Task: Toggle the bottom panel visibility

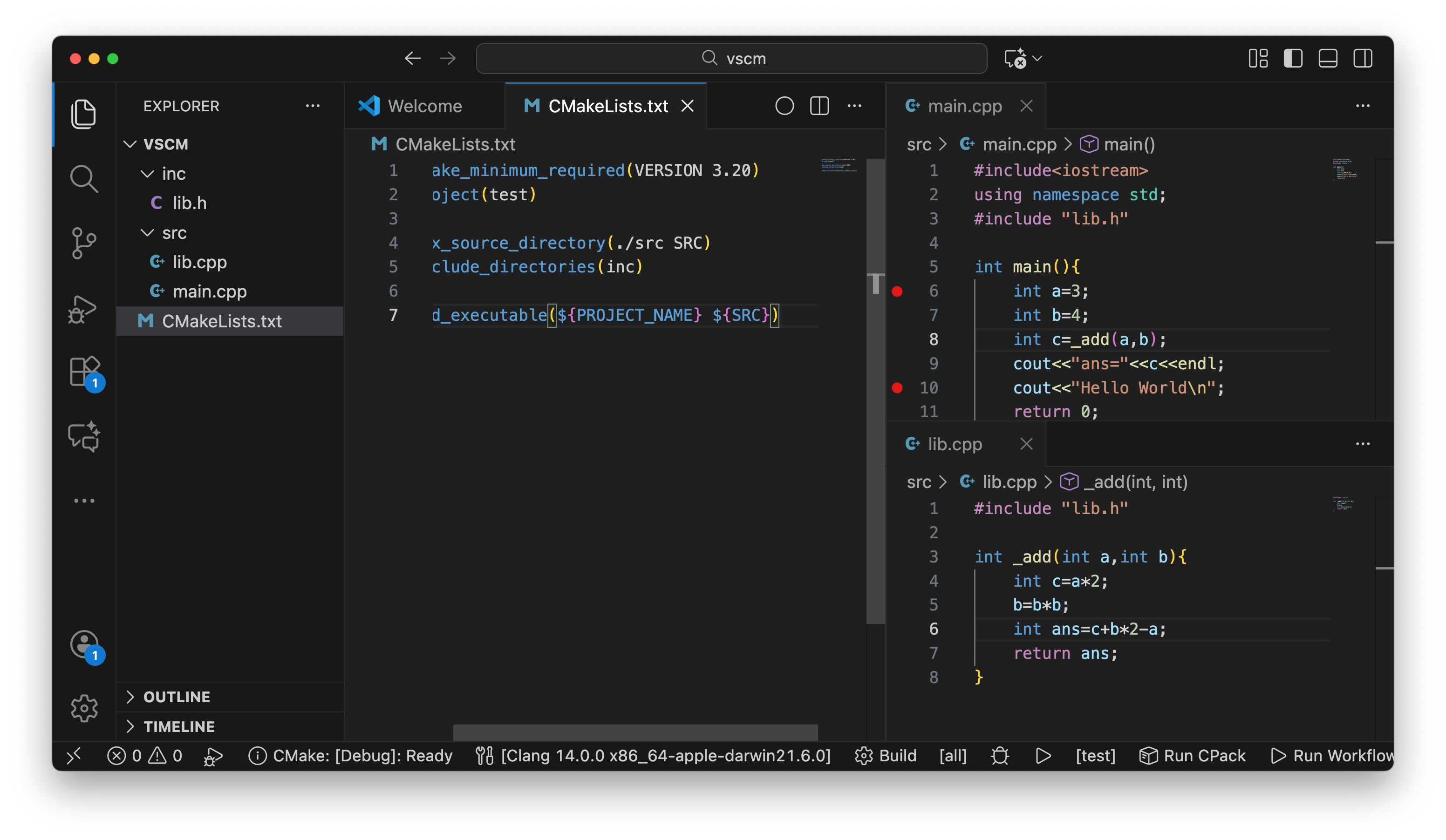Action: (1328, 59)
